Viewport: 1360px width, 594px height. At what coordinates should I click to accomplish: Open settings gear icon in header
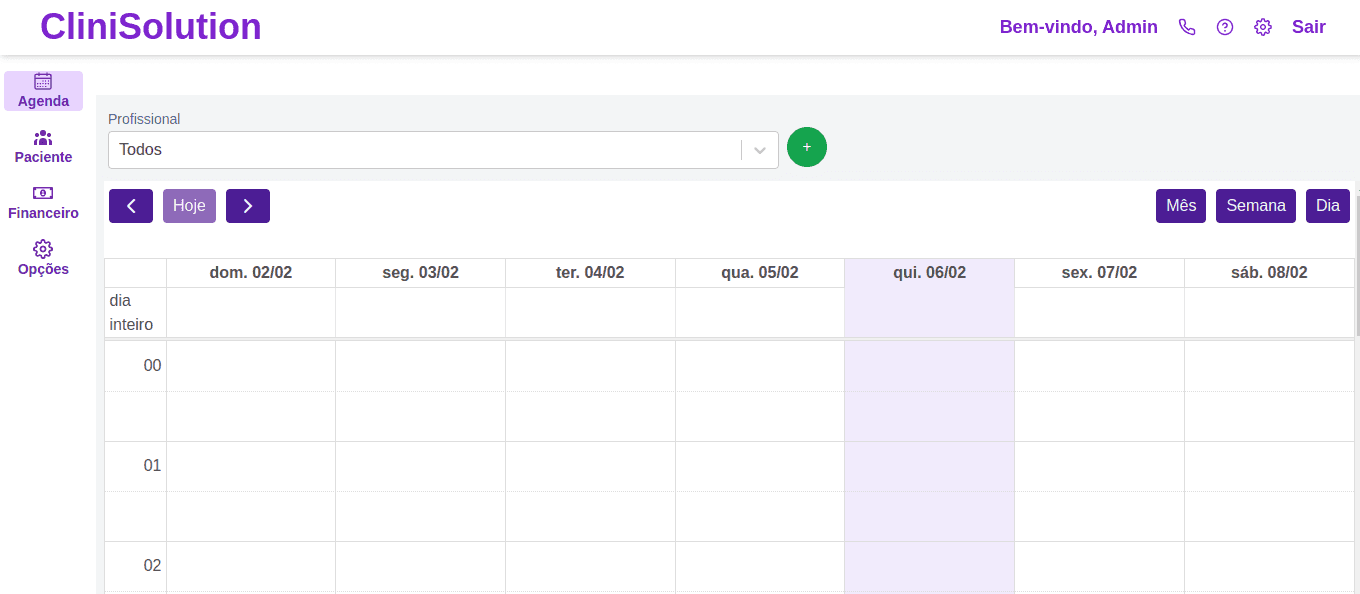click(x=1263, y=27)
